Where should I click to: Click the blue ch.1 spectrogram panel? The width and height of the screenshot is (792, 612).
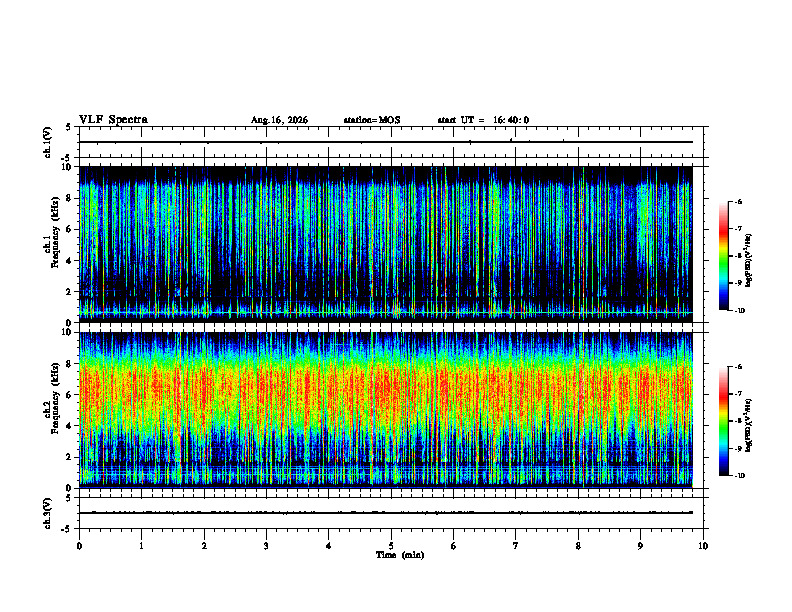pos(386,244)
